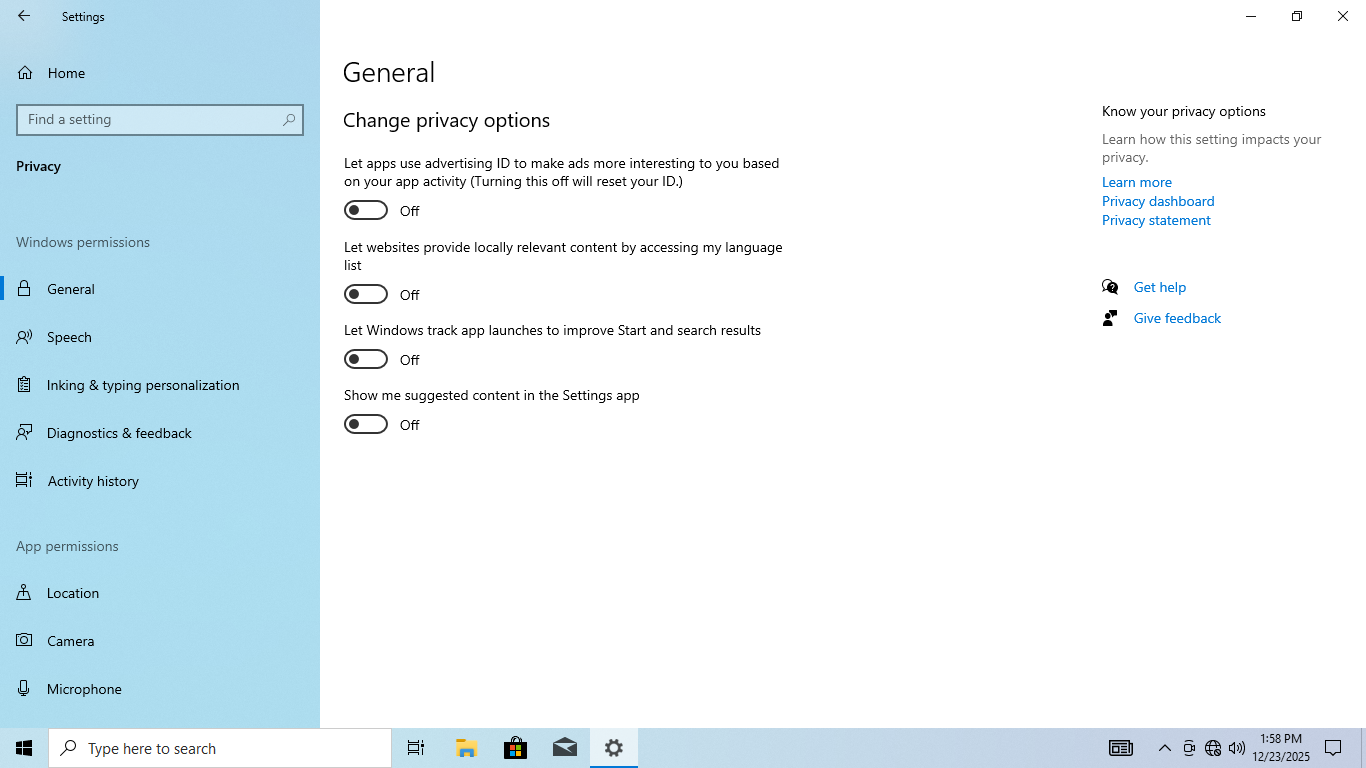Click the Microphone permissions icon
Screen dimensions: 1366x768
click(x=25, y=689)
